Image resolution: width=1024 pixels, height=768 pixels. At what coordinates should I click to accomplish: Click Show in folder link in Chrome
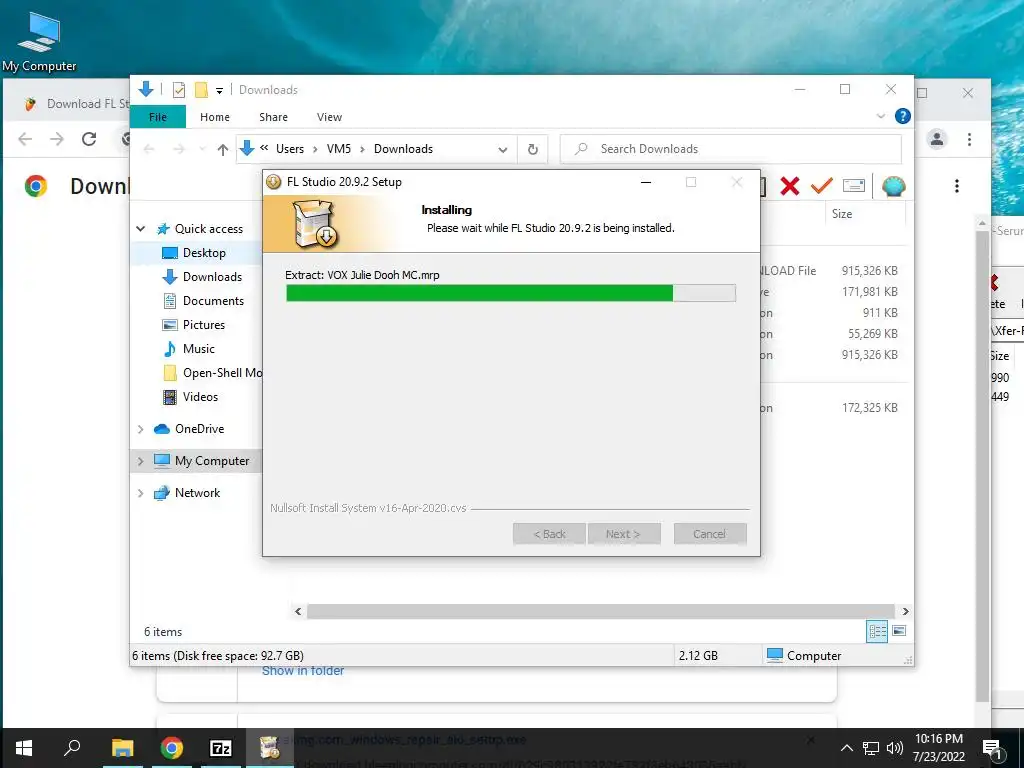click(x=302, y=671)
